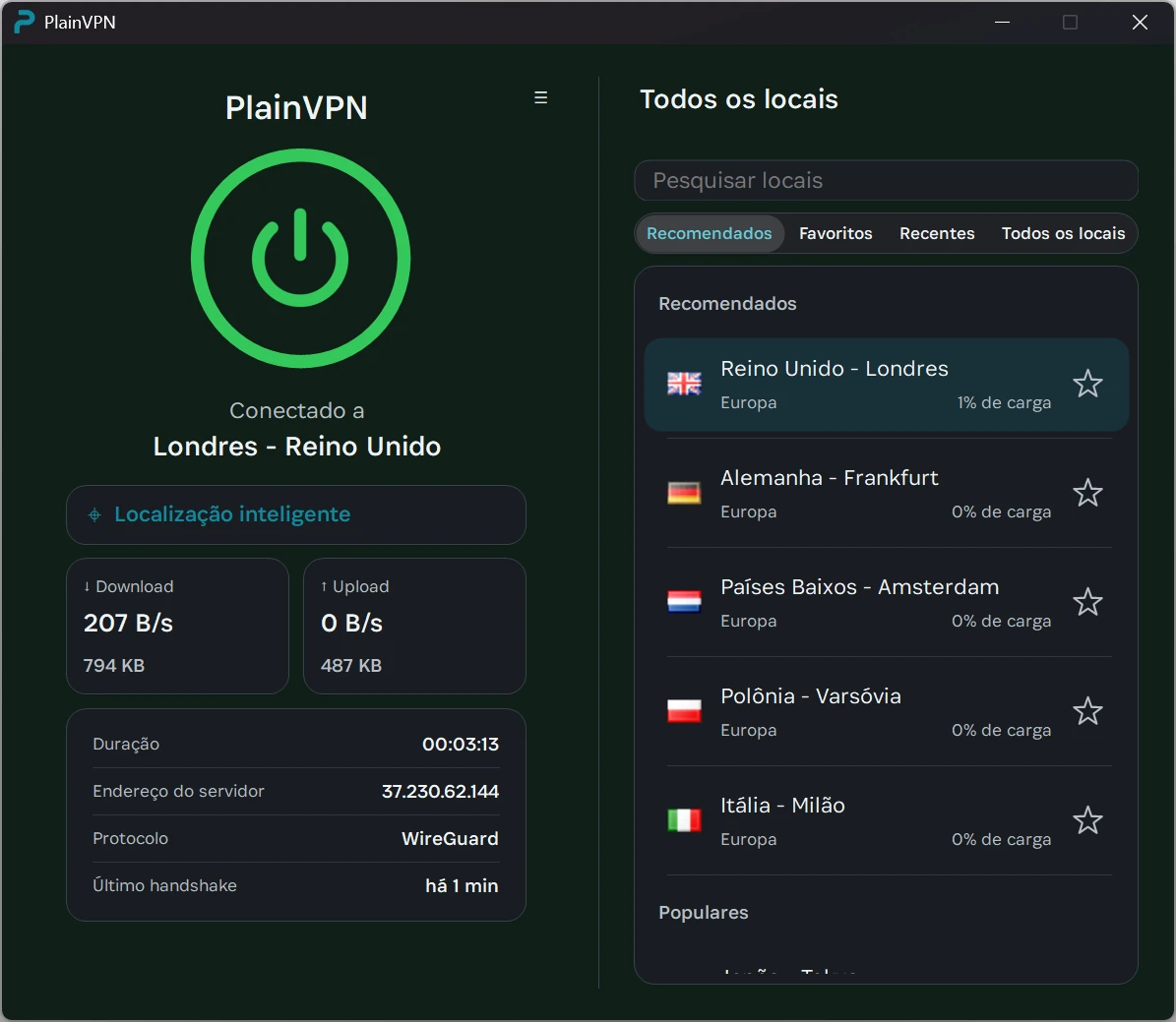Click the Germany flag icon
The height and width of the screenshot is (1022, 1176).
[x=684, y=493]
